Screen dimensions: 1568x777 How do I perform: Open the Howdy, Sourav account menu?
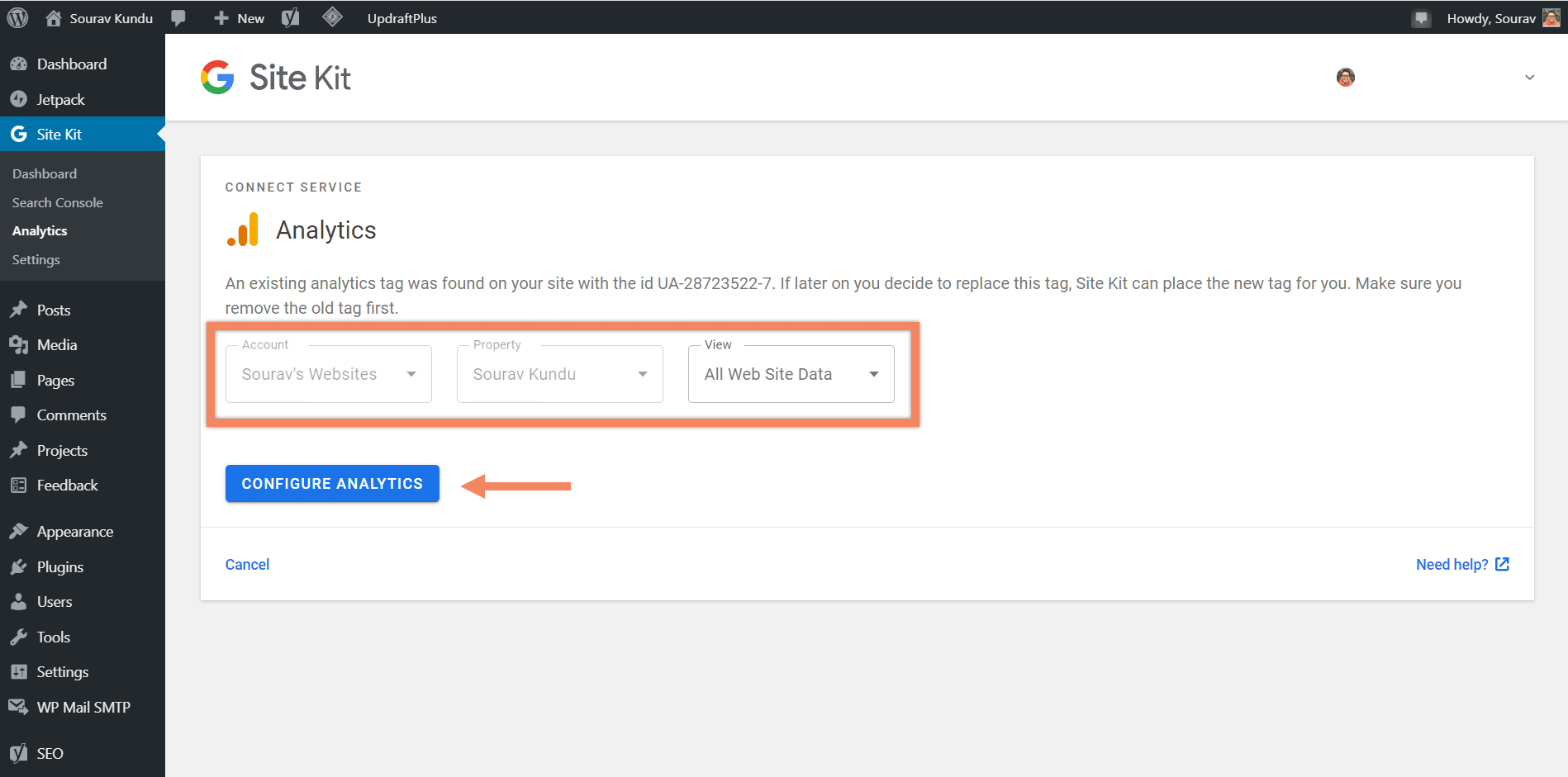pos(1491,18)
